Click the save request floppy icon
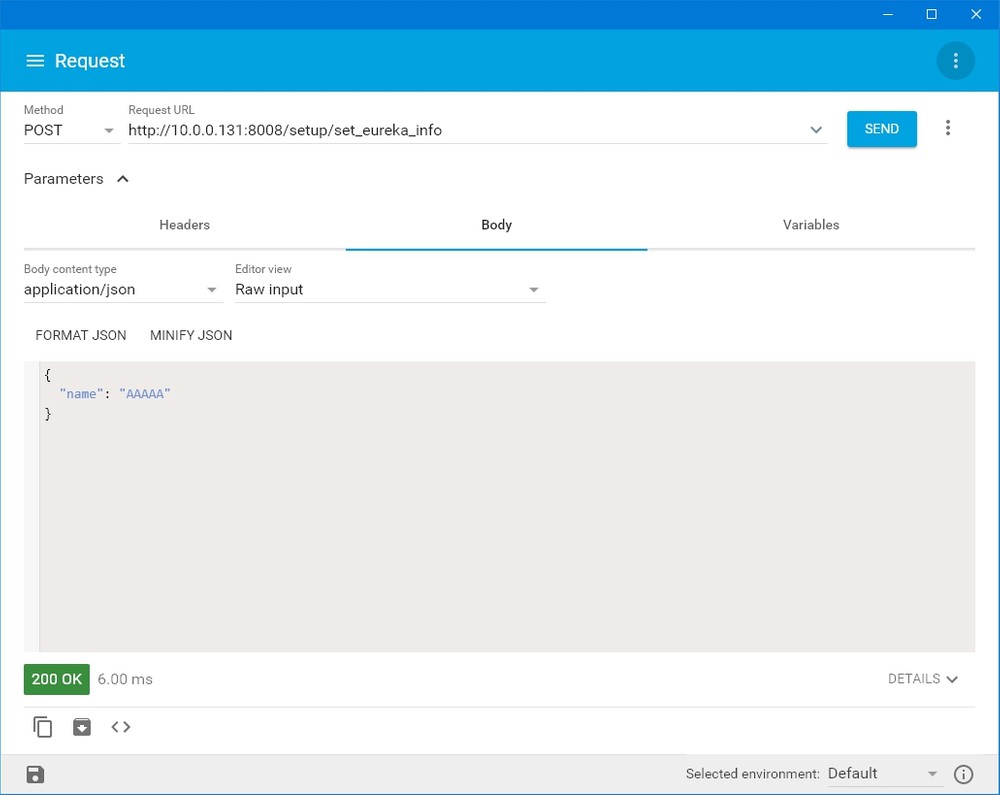The height and width of the screenshot is (795, 1000). [x=35, y=774]
